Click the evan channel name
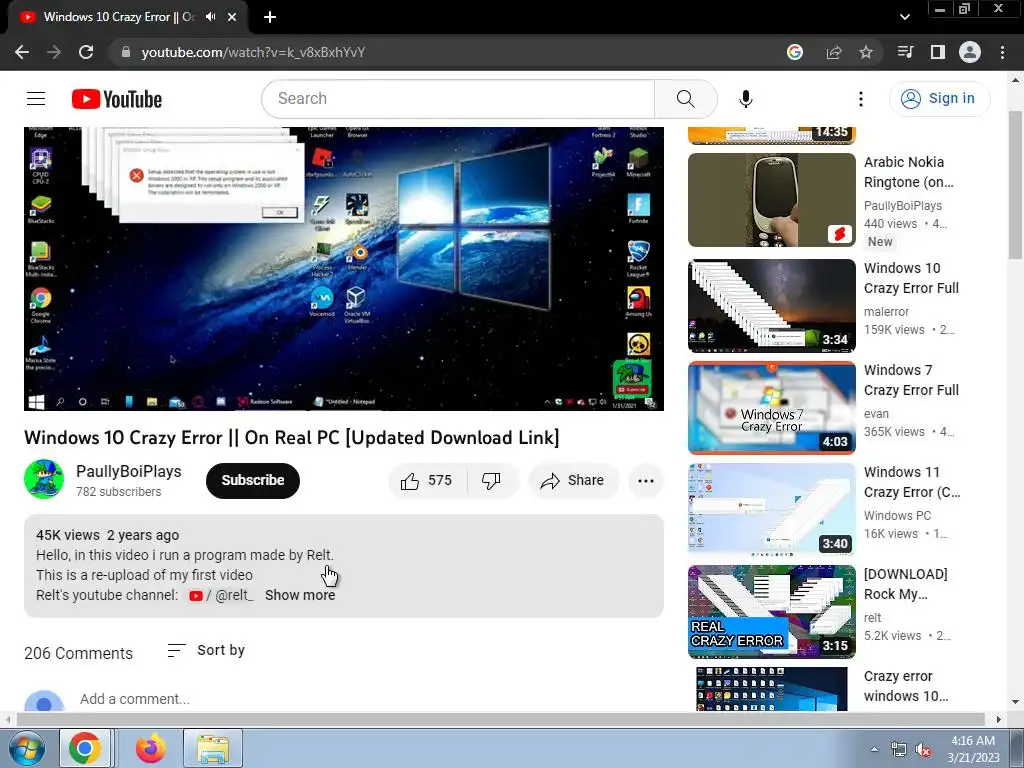Image resolution: width=1024 pixels, height=768 pixels. click(x=876, y=413)
